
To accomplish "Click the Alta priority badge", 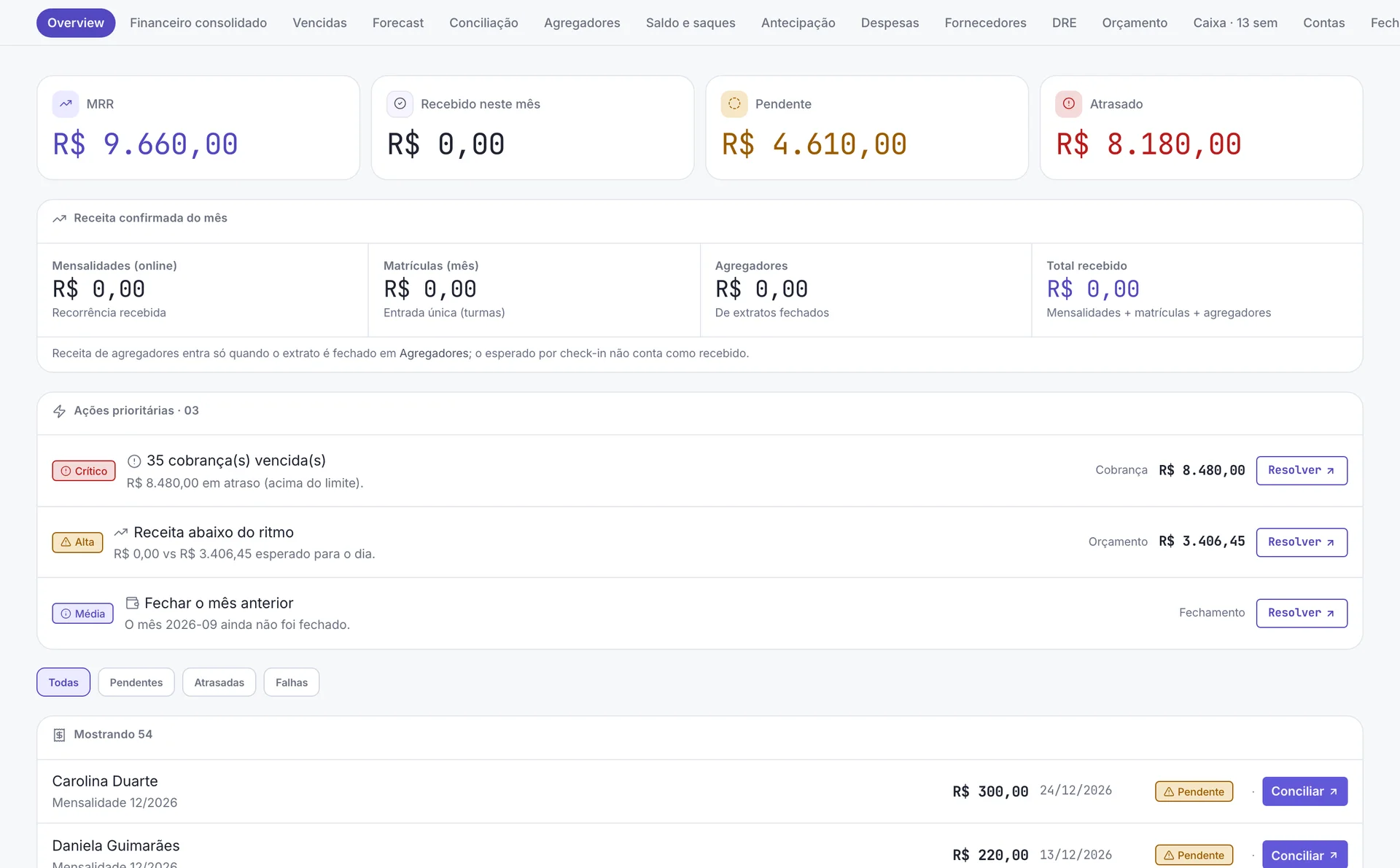I will click(x=77, y=542).
